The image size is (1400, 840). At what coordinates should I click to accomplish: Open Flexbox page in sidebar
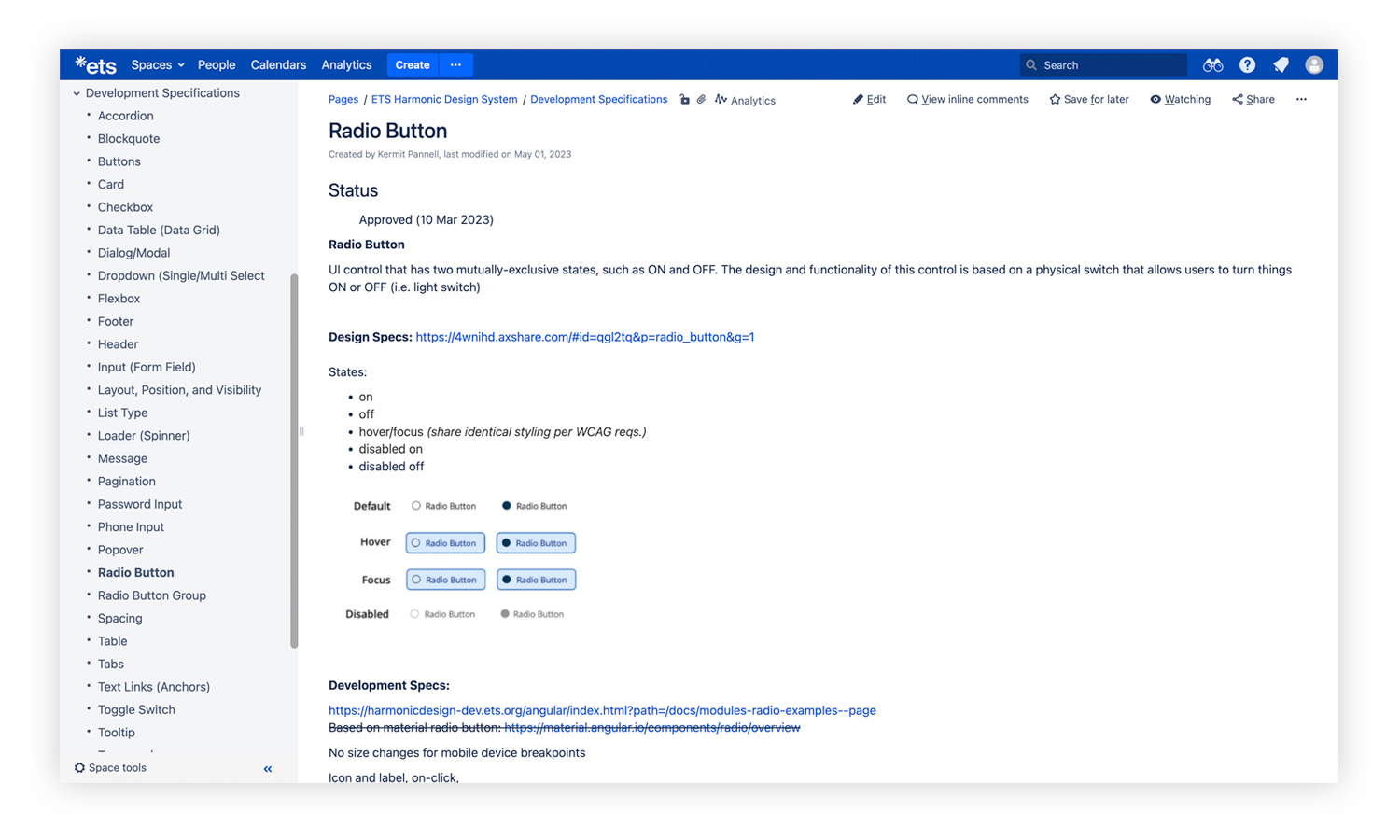coord(119,299)
